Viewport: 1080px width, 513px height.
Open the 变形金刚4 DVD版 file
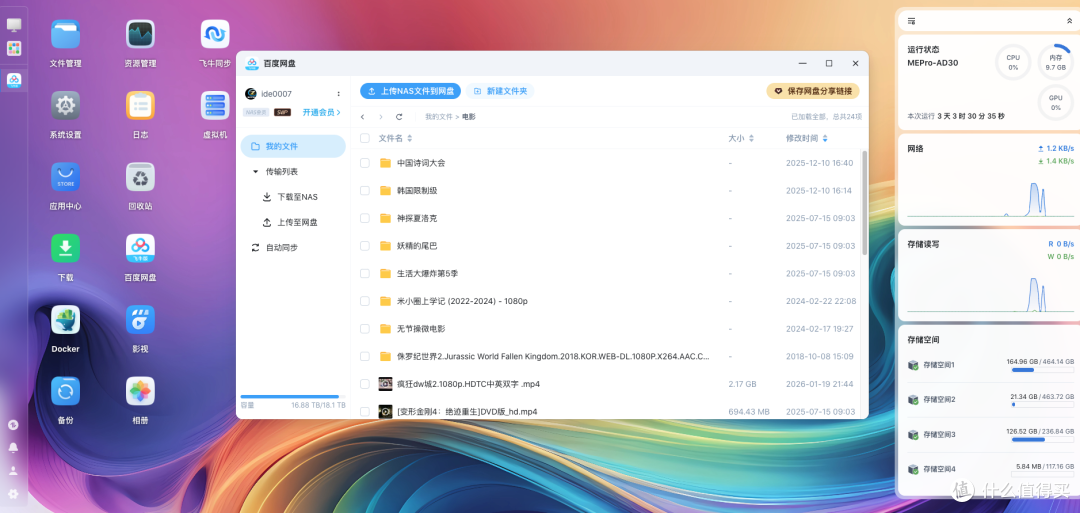pyautogui.click(x=467, y=411)
